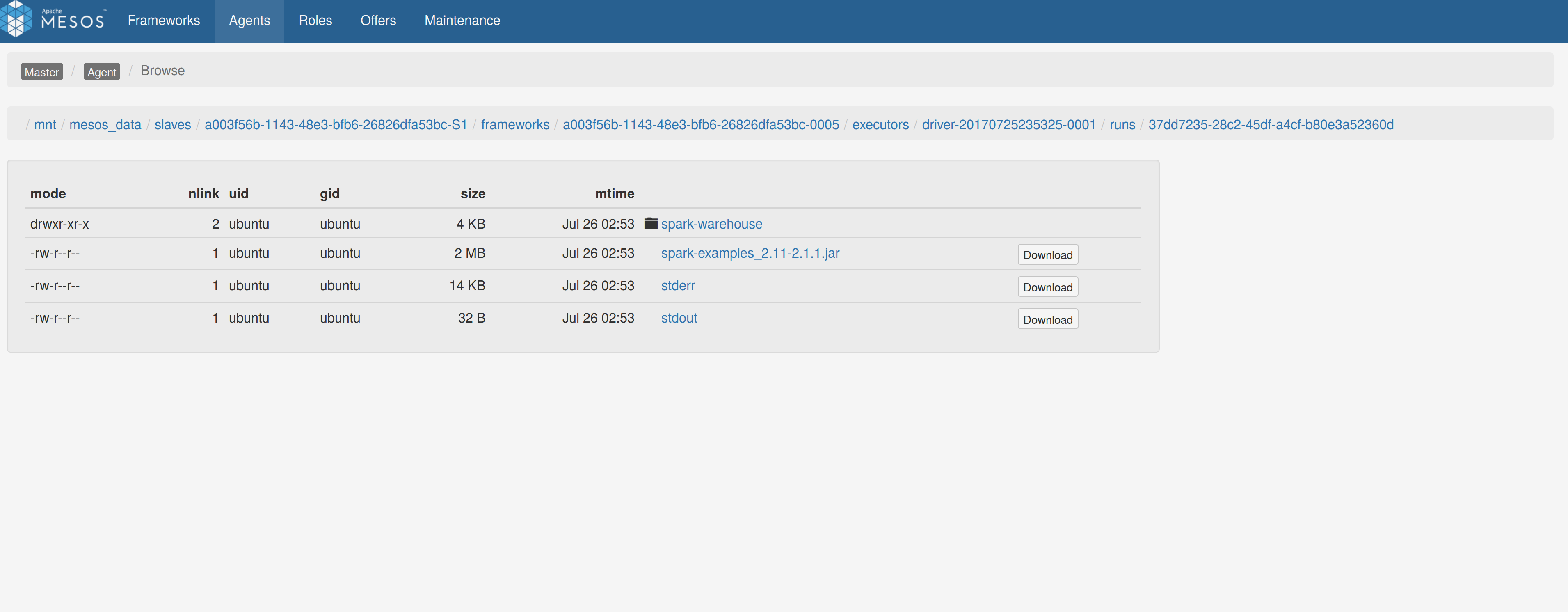Select the gid ubuntu cell in spark-warehouse row

340,224
